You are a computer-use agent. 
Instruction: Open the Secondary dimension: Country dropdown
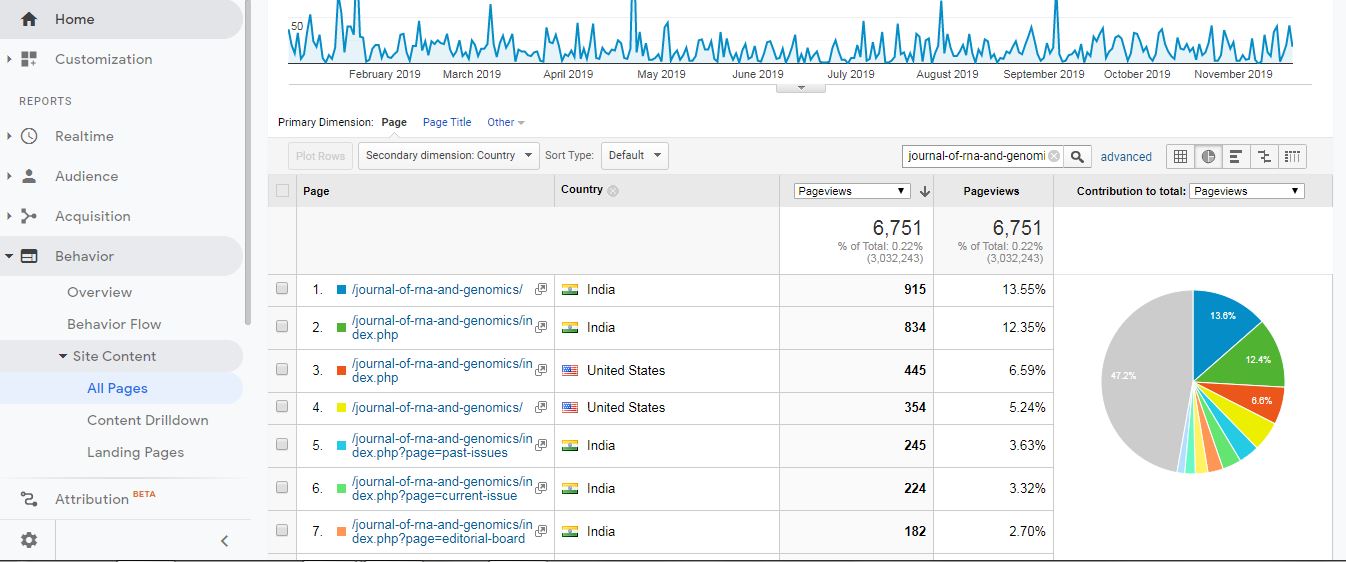point(449,156)
